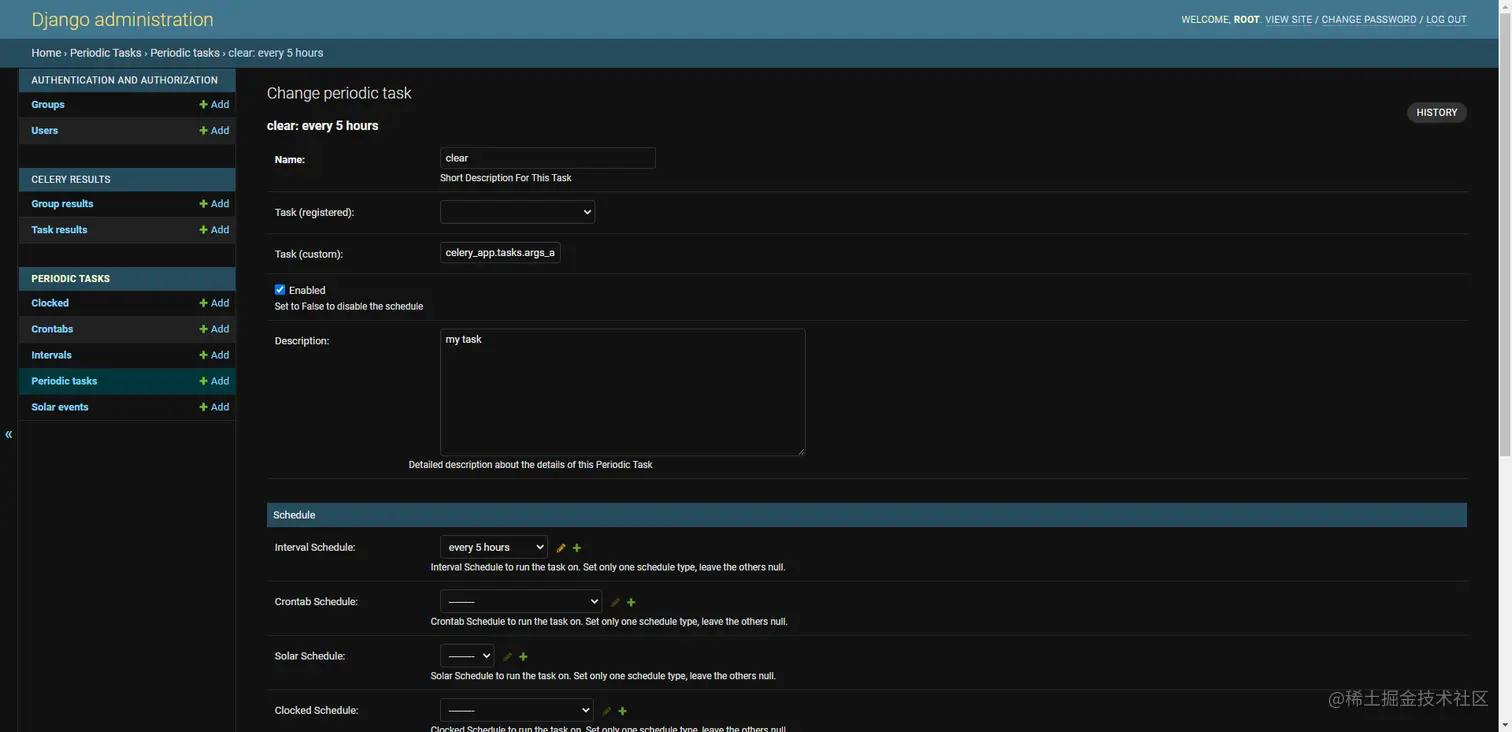Open Task results in the sidebar
Image resolution: width=1512 pixels, height=732 pixels.
click(x=59, y=229)
